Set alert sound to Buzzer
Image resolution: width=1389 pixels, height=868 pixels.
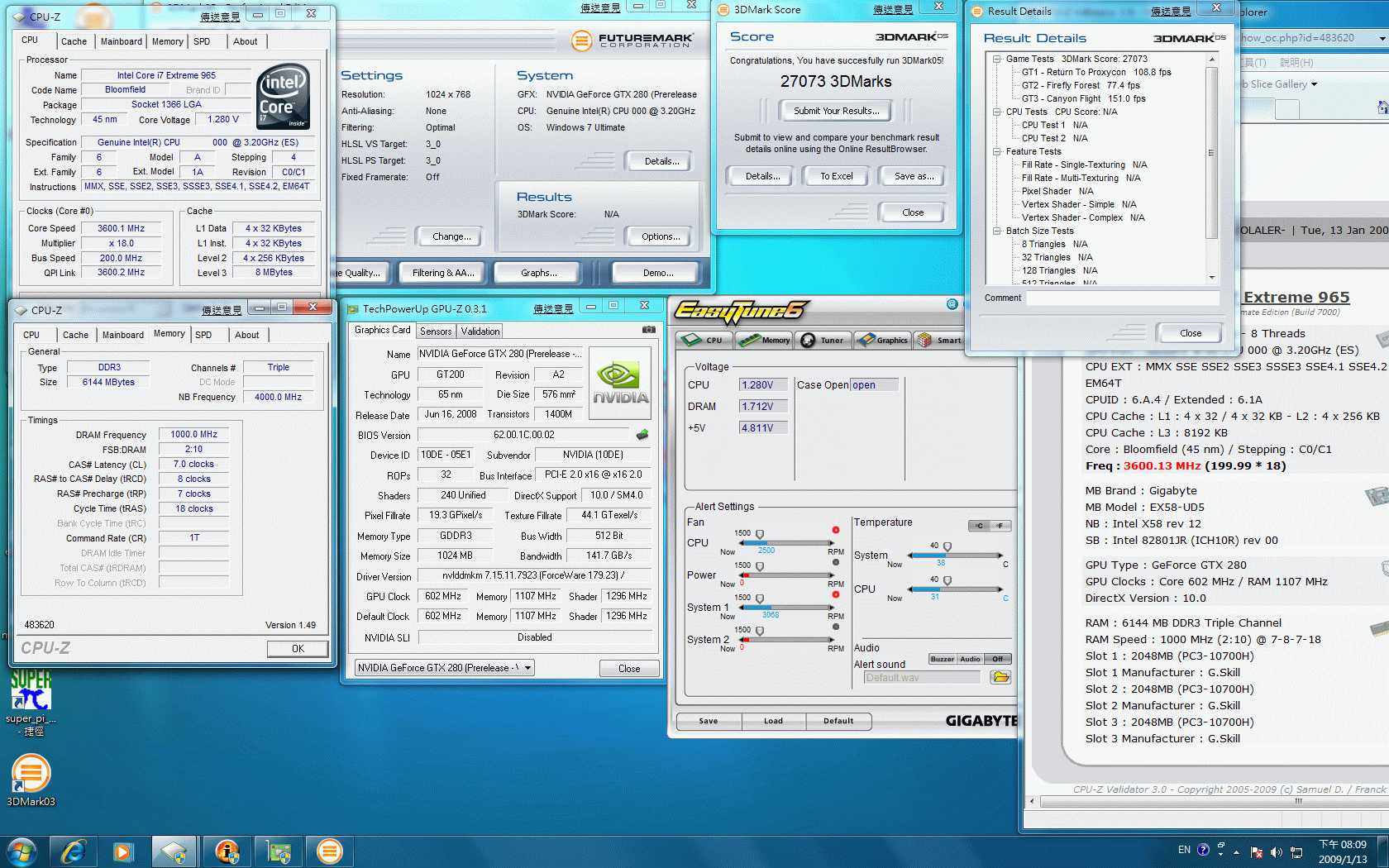pos(942,659)
